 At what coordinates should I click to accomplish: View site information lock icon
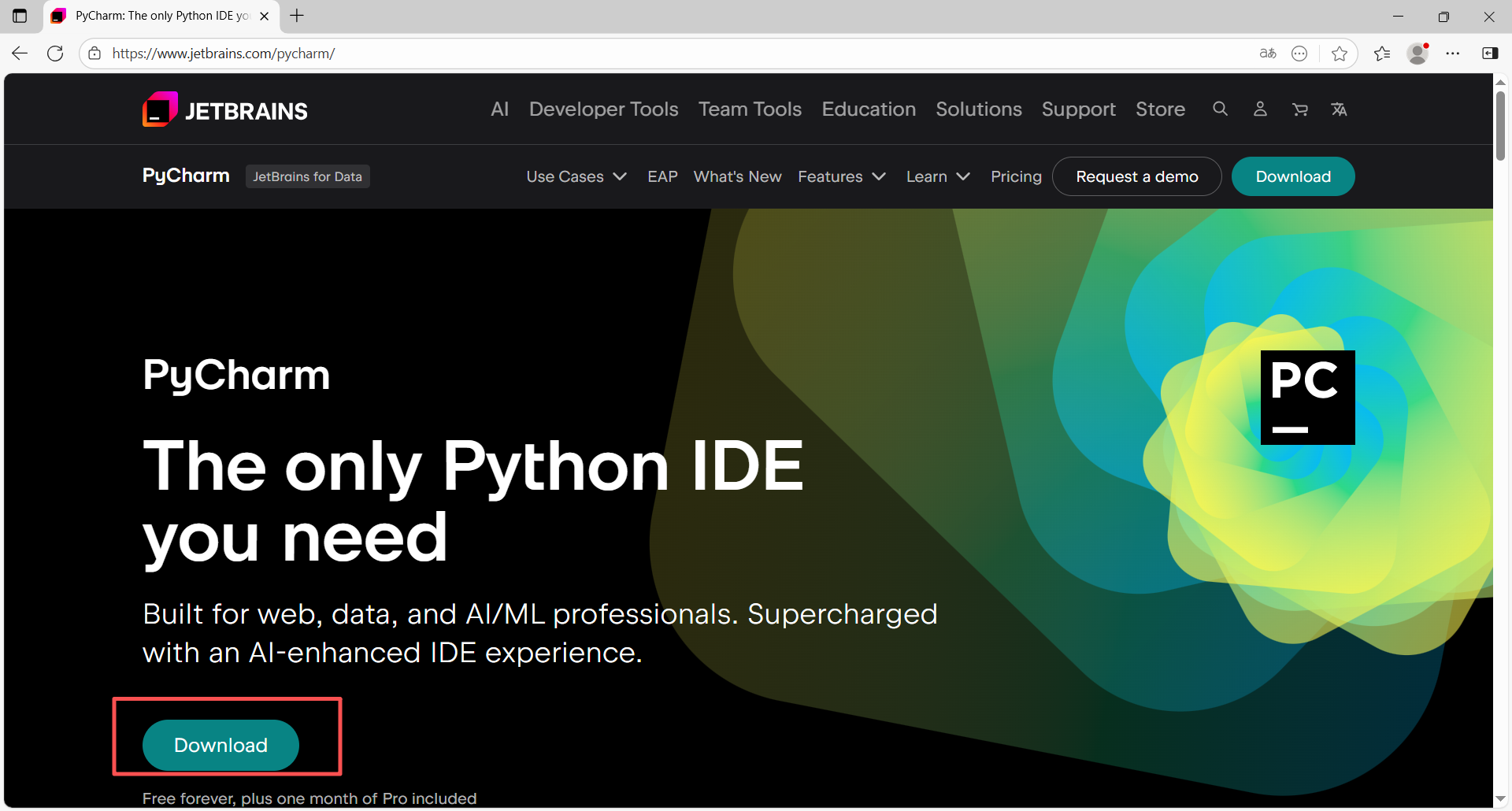click(x=94, y=54)
